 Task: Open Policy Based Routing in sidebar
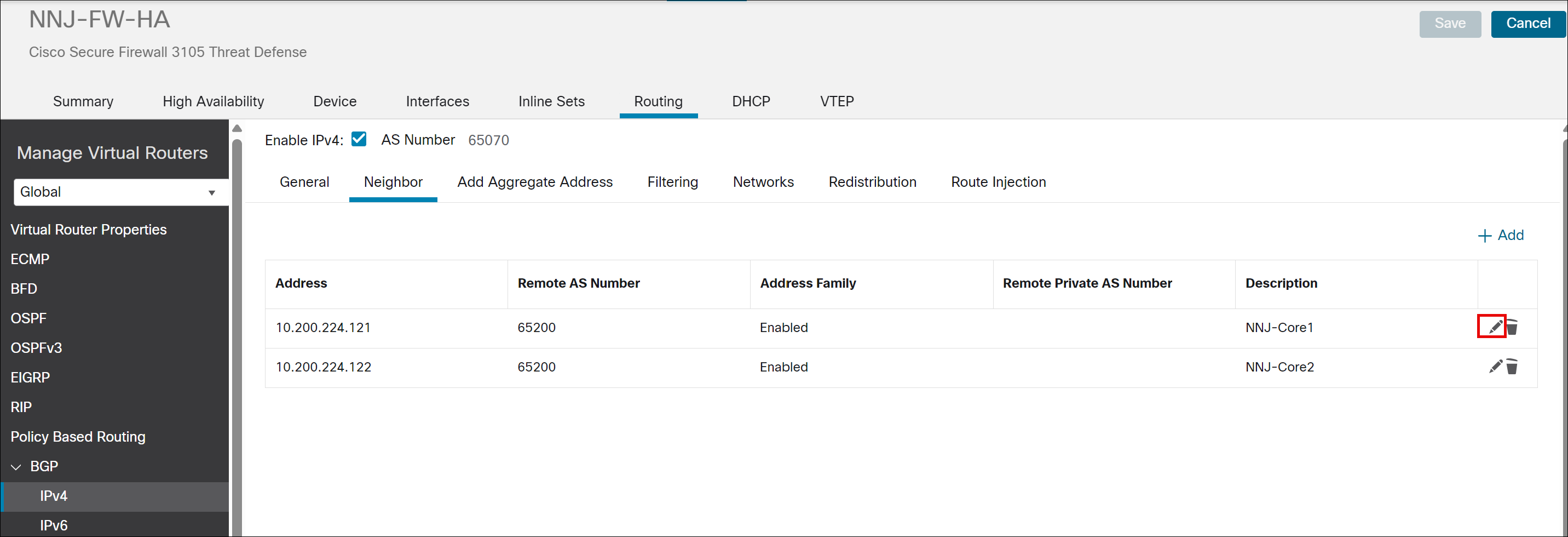(78, 436)
